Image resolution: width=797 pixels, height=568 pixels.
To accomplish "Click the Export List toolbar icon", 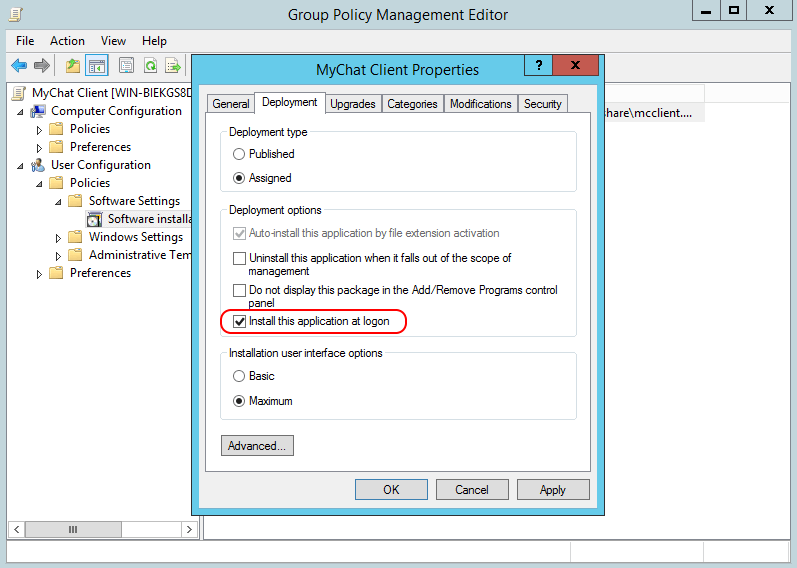I will [173, 66].
